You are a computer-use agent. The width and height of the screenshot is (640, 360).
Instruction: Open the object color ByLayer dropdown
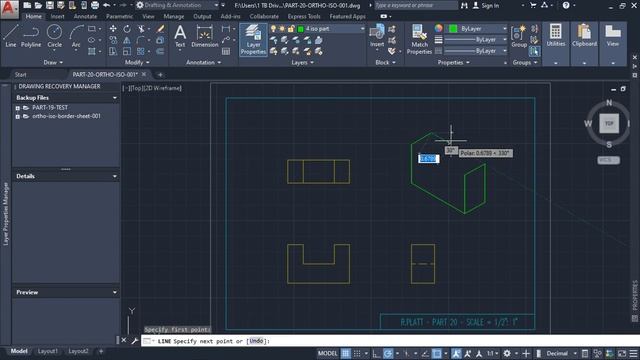(478, 29)
